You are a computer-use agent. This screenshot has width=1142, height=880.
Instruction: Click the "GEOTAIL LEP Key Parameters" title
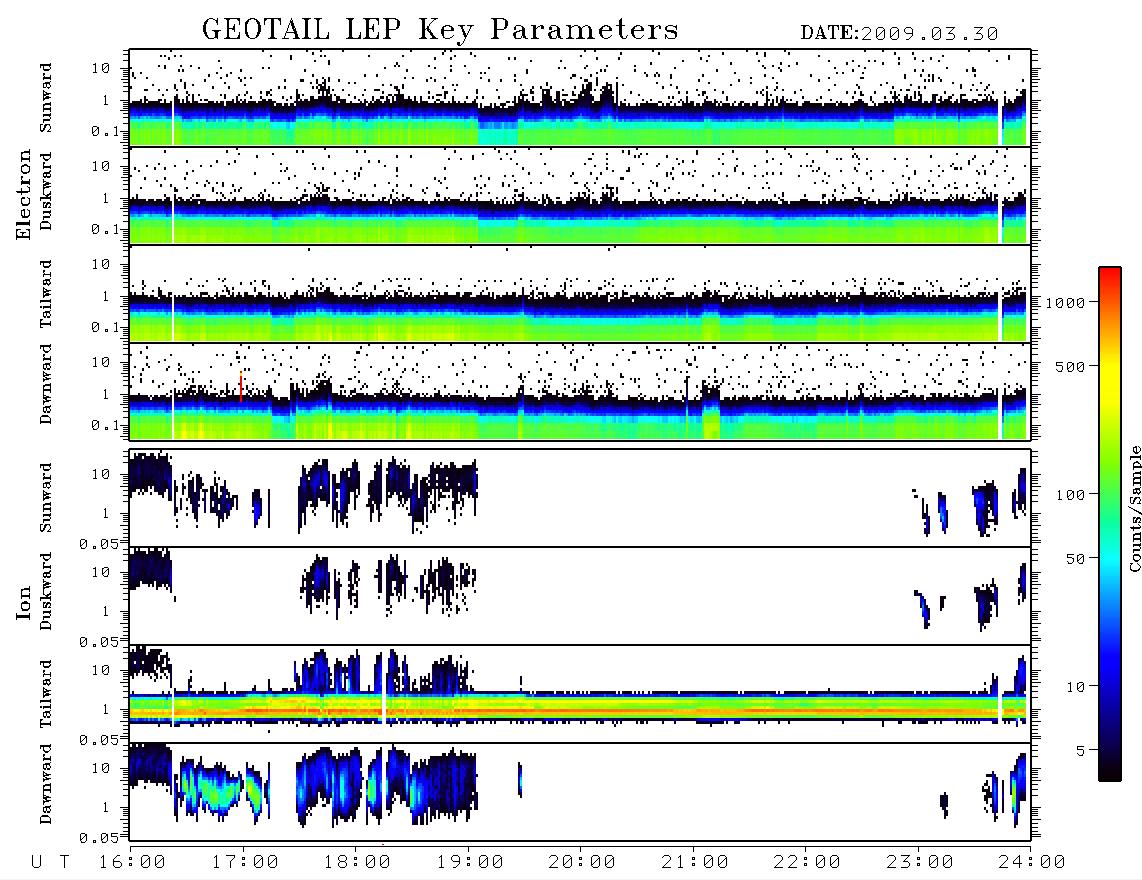pyautogui.click(x=440, y=30)
